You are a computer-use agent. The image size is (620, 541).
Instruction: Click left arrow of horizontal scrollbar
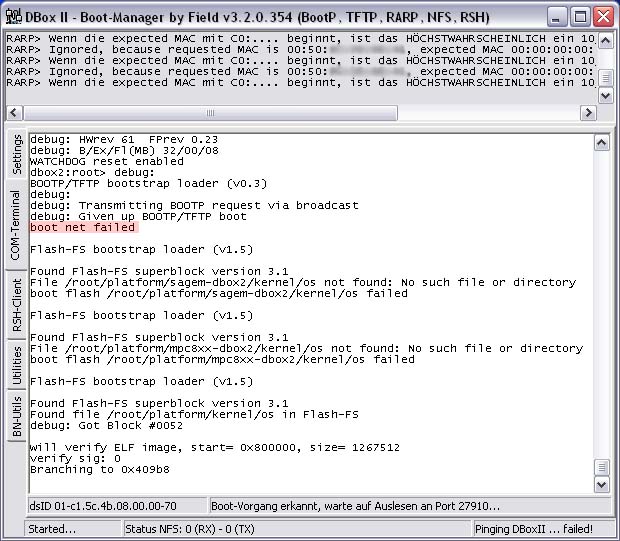[x=14, y=113]
